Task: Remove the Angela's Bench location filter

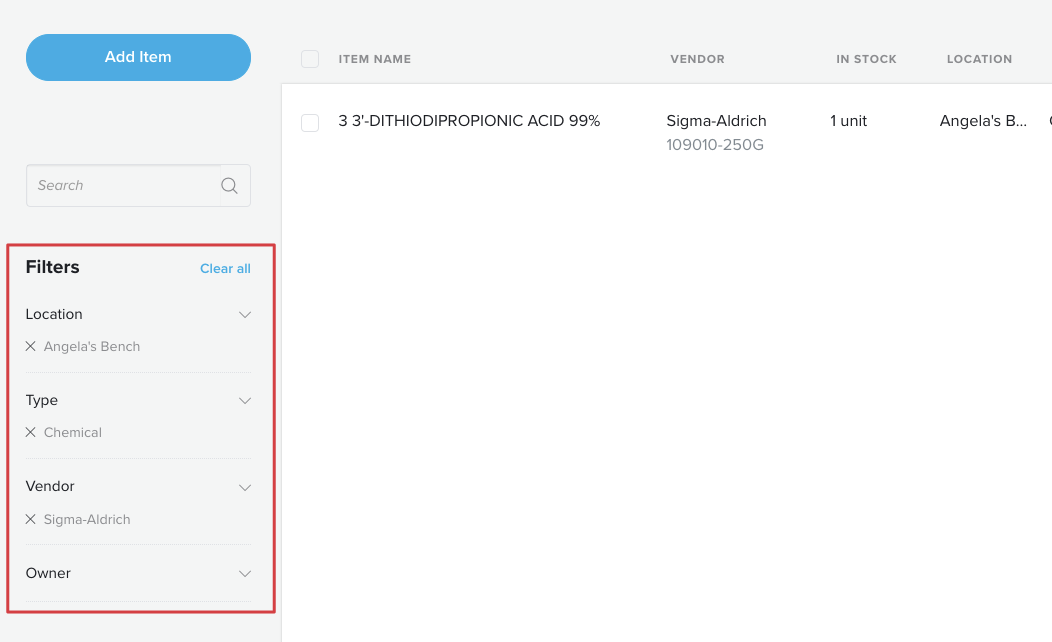Action: coord(31,347)
